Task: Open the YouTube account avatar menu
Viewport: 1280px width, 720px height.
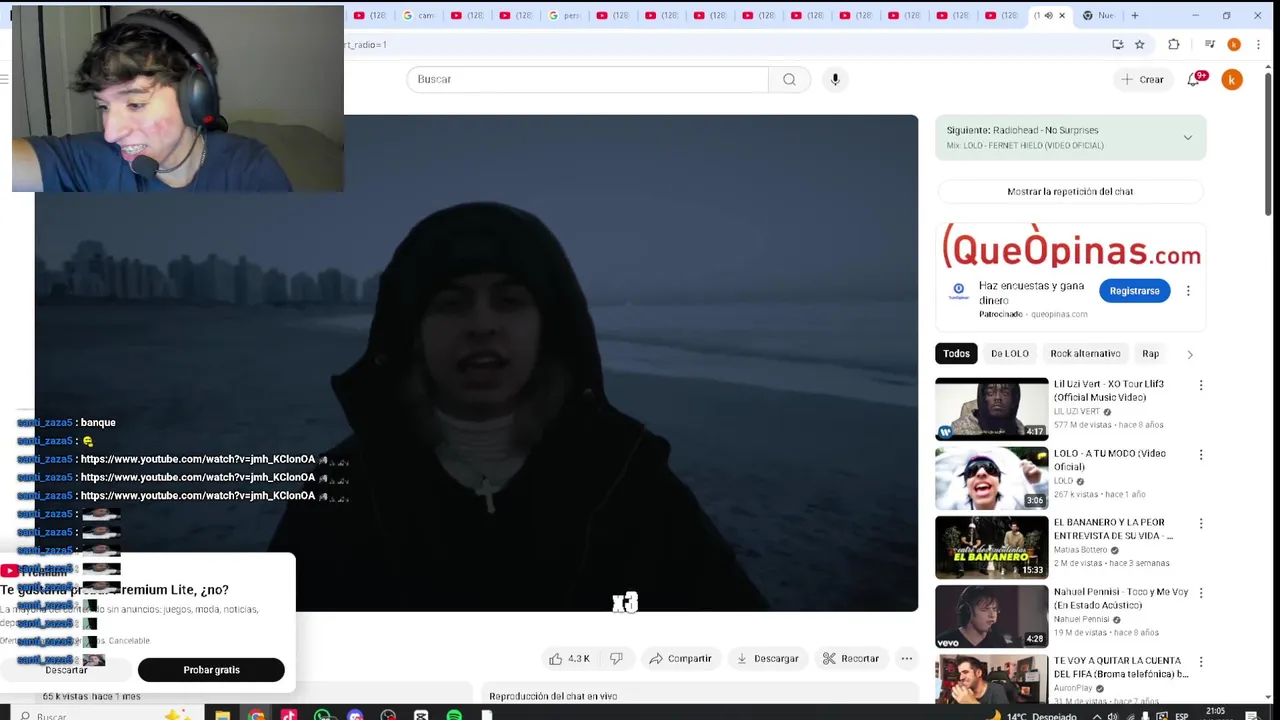Action: [x=1232, y=79]
